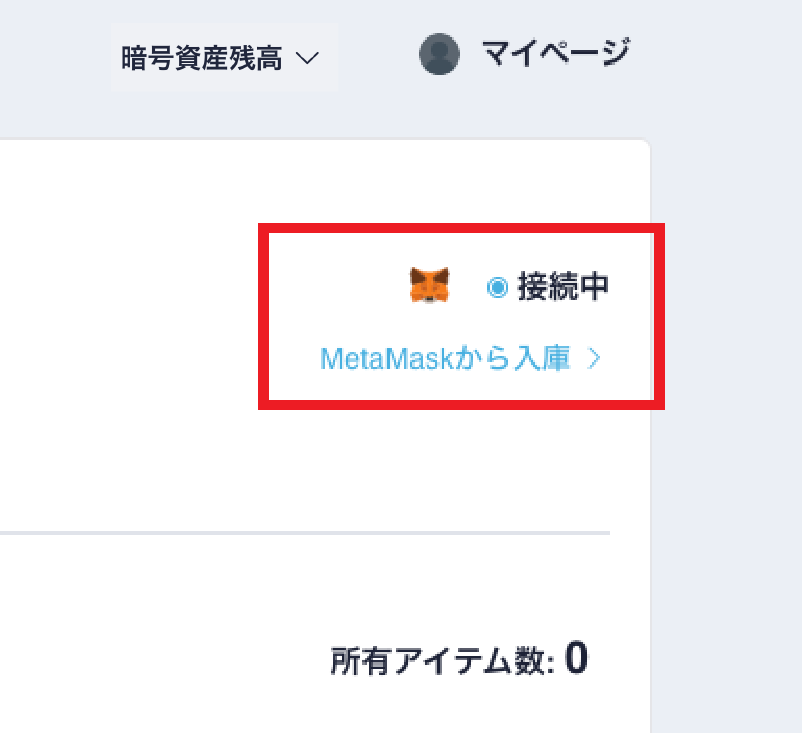Click the arrow after MetaMaskから入庫

pos(594,358)
